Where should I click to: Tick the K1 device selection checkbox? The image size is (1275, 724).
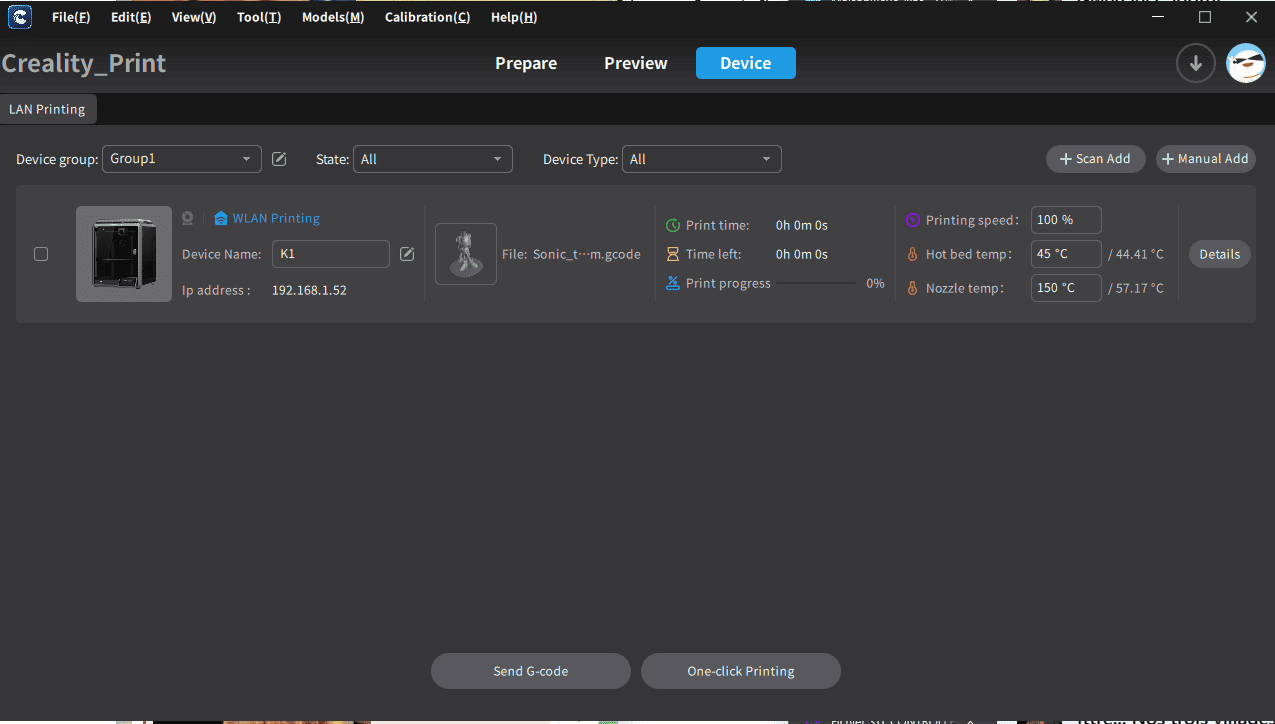point(41,254)
